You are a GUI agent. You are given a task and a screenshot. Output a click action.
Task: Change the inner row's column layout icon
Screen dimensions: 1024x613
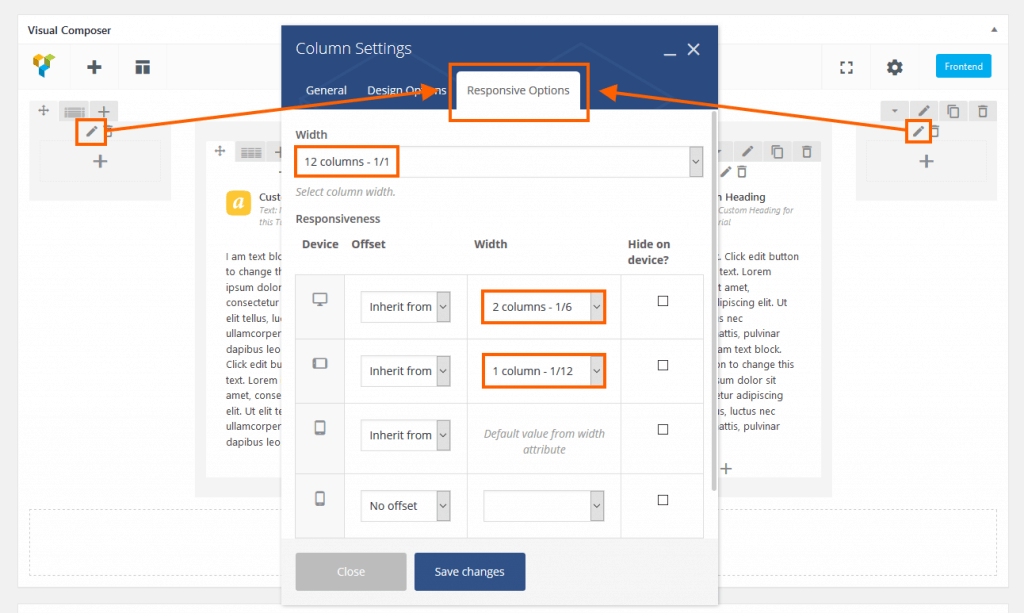[x=251, y=153]
